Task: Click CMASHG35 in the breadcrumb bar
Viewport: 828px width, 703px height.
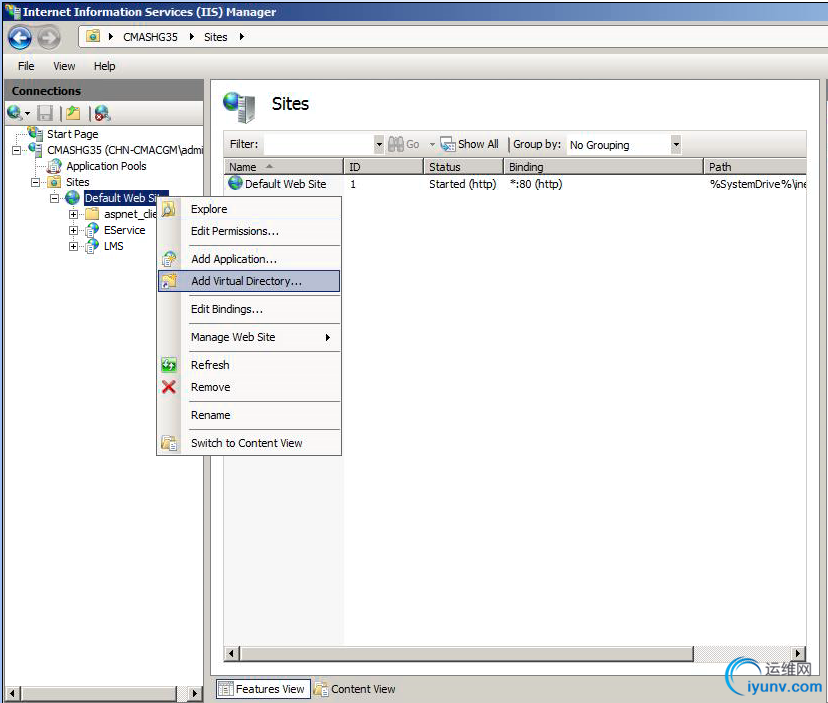Action: click(150, 37)
